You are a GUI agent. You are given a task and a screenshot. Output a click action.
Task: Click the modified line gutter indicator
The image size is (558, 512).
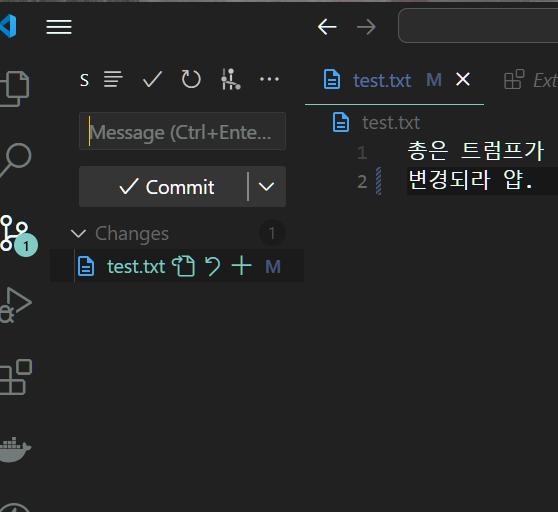point(378,181)
